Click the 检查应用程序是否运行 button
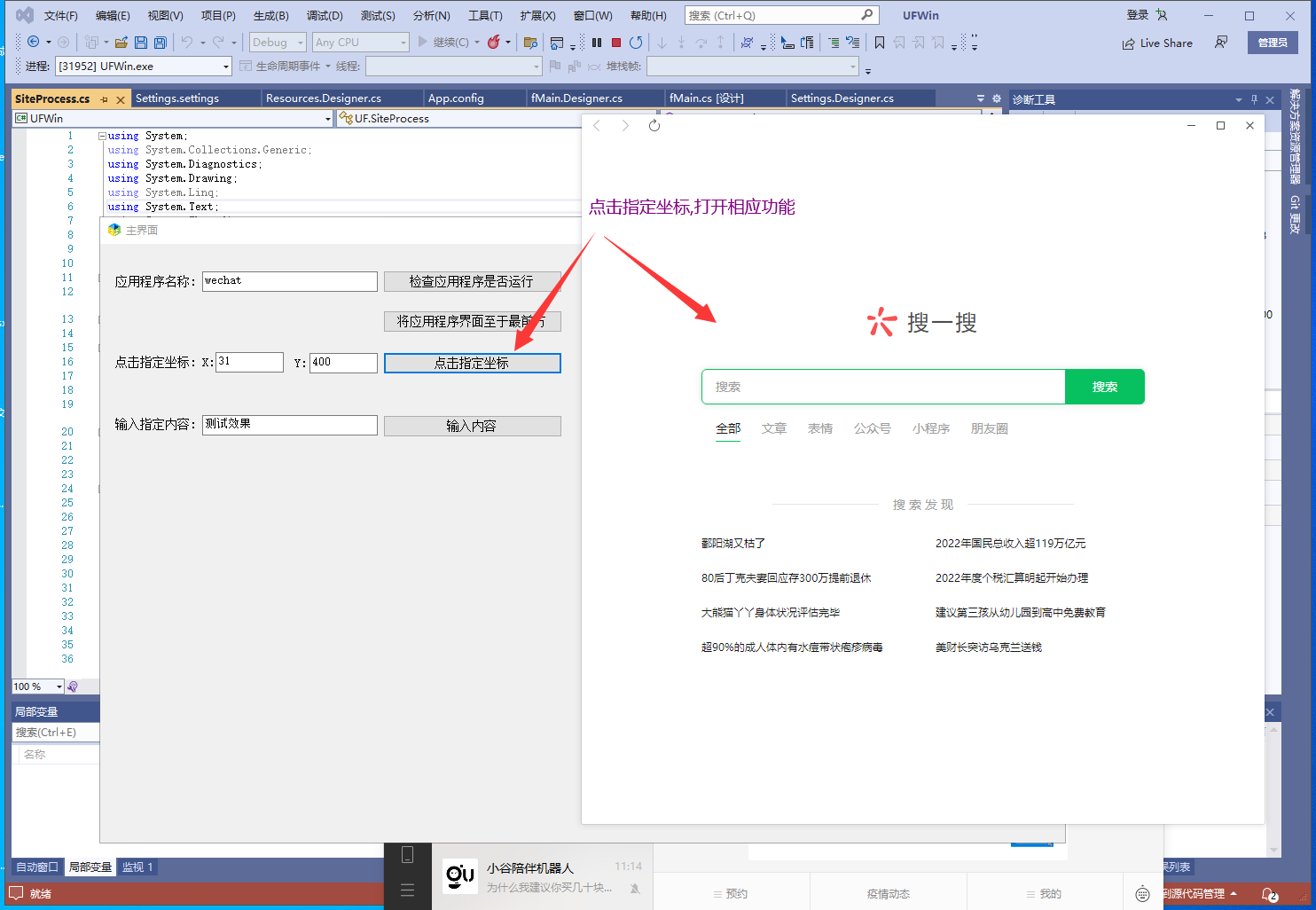Viewport: 1316px width, 910px height. coord(472,281)
